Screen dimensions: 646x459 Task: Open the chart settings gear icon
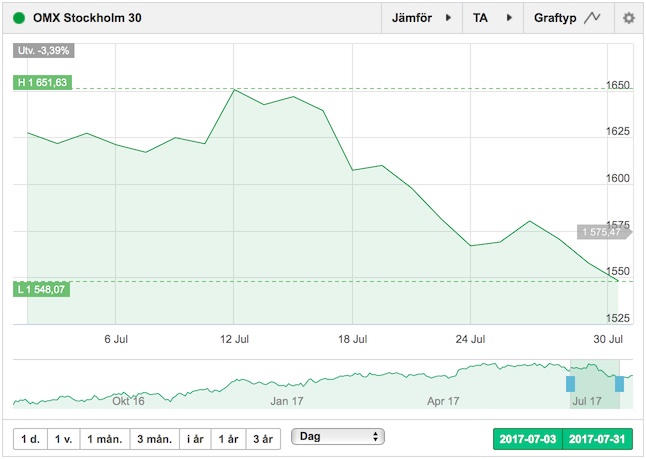[x=628, y=18]
